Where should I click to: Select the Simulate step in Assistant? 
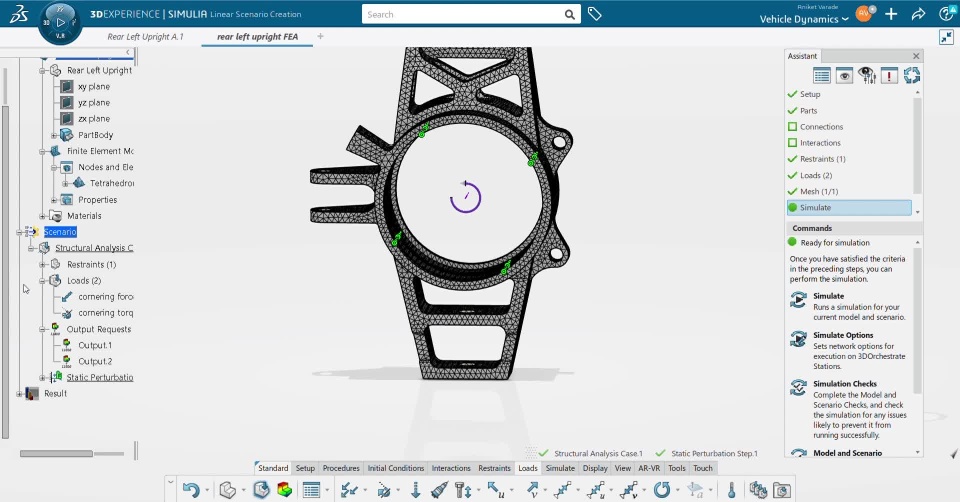(849, 208)
